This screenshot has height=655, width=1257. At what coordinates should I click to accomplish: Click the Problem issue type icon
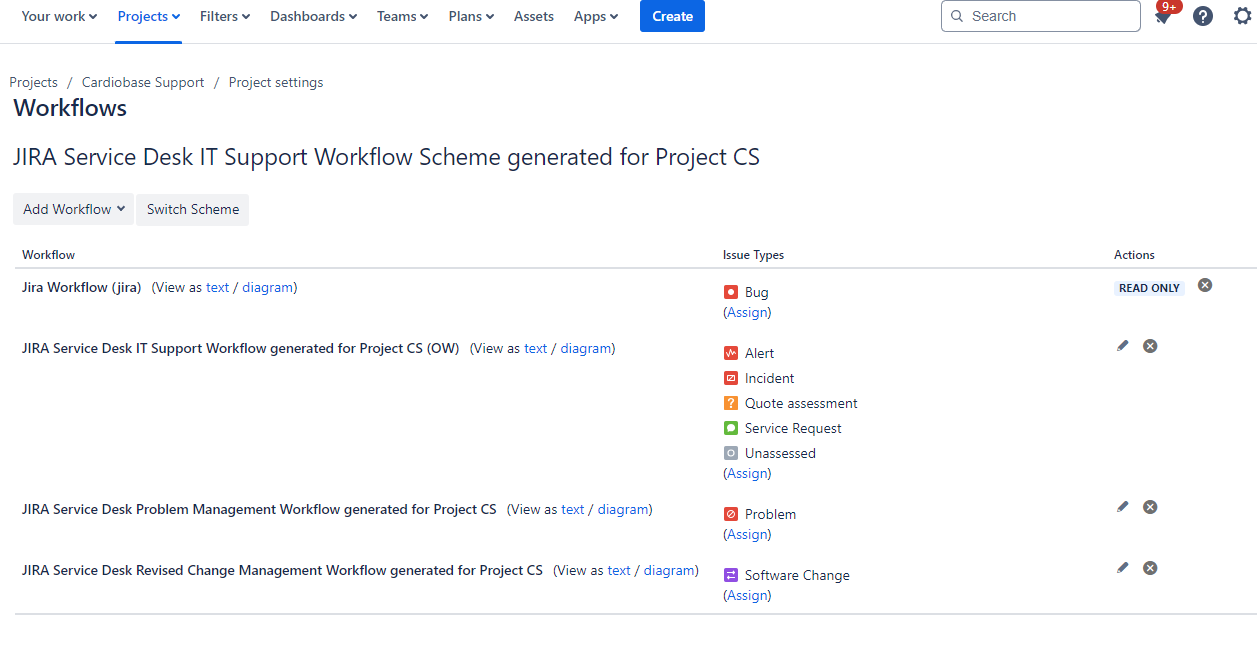(731, 513)
